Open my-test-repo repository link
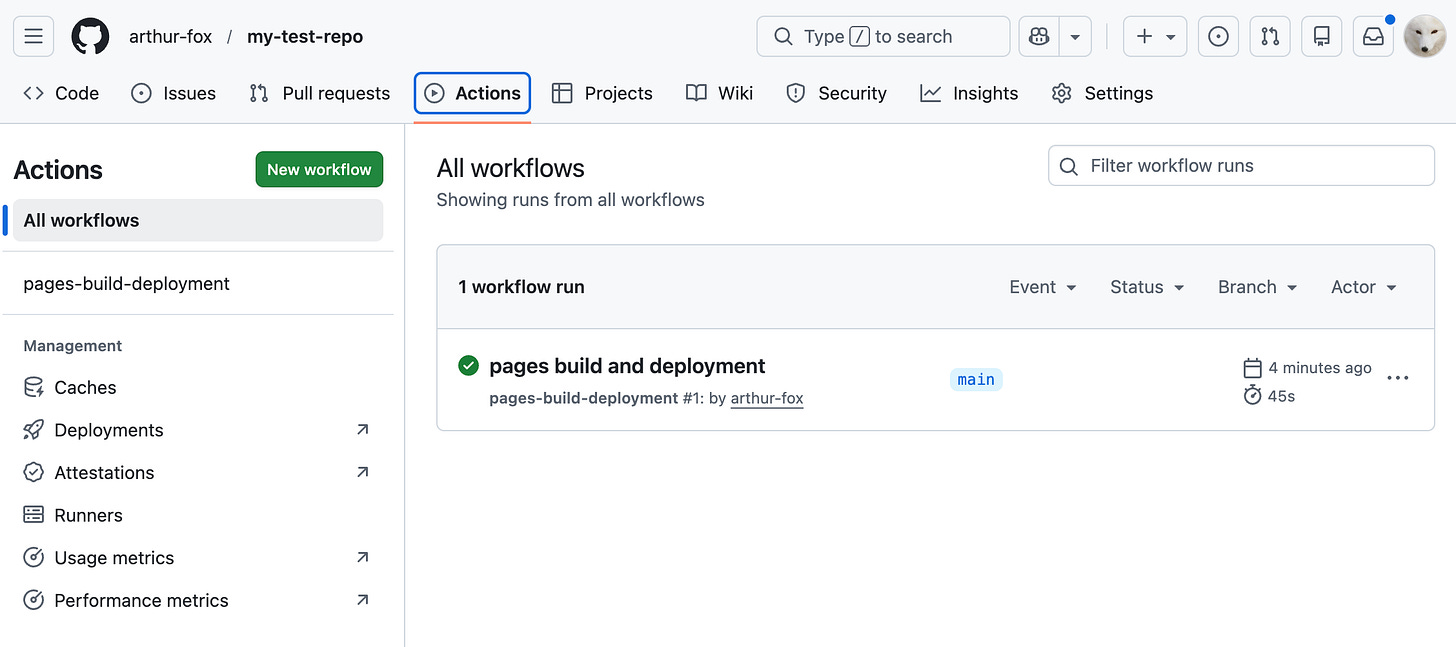Image resolution: width=1456 pixels, height=647 pixels. coord(305,37)
